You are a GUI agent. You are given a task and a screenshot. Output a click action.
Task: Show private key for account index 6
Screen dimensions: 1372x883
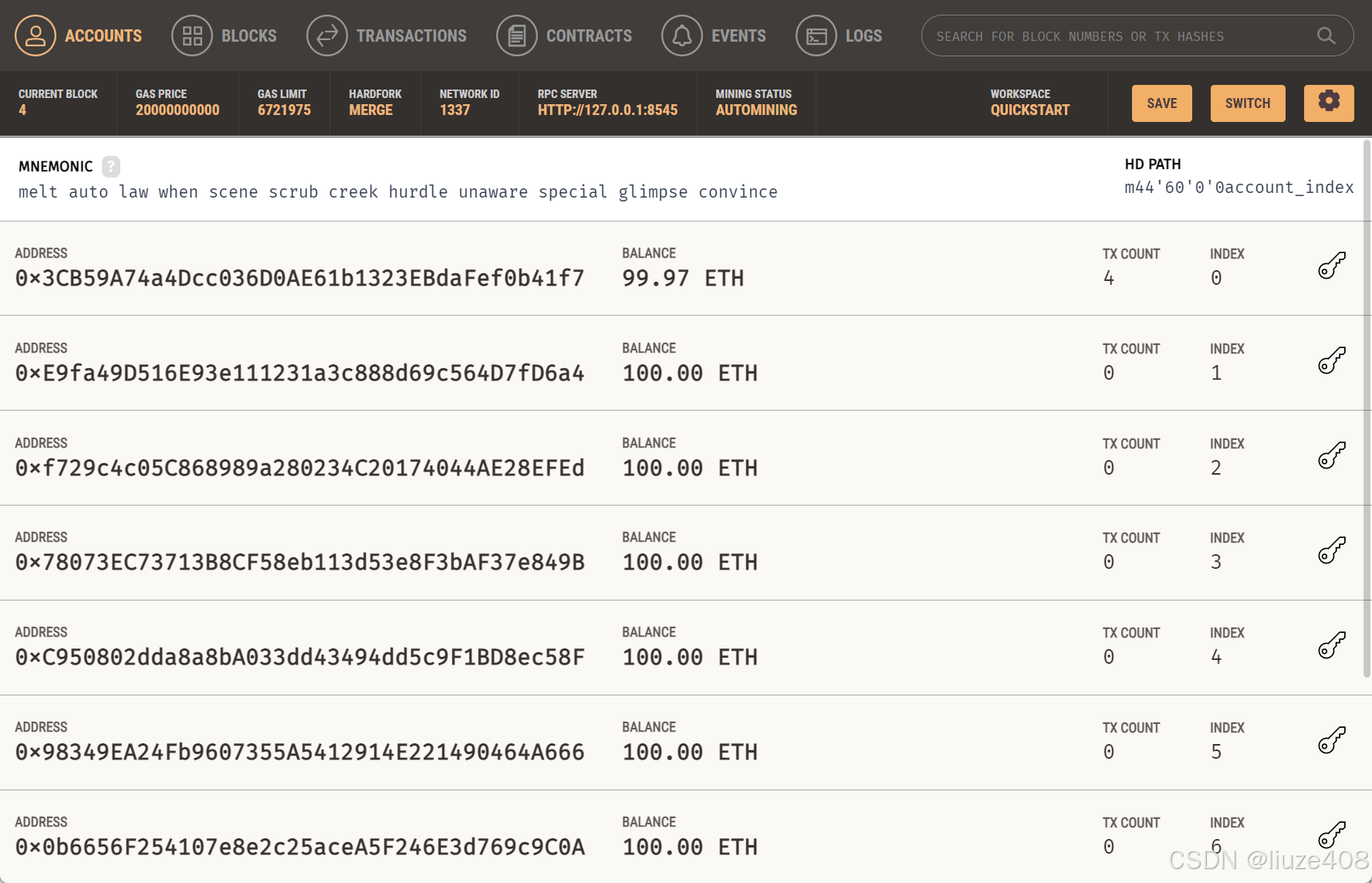click(1332, 835)
